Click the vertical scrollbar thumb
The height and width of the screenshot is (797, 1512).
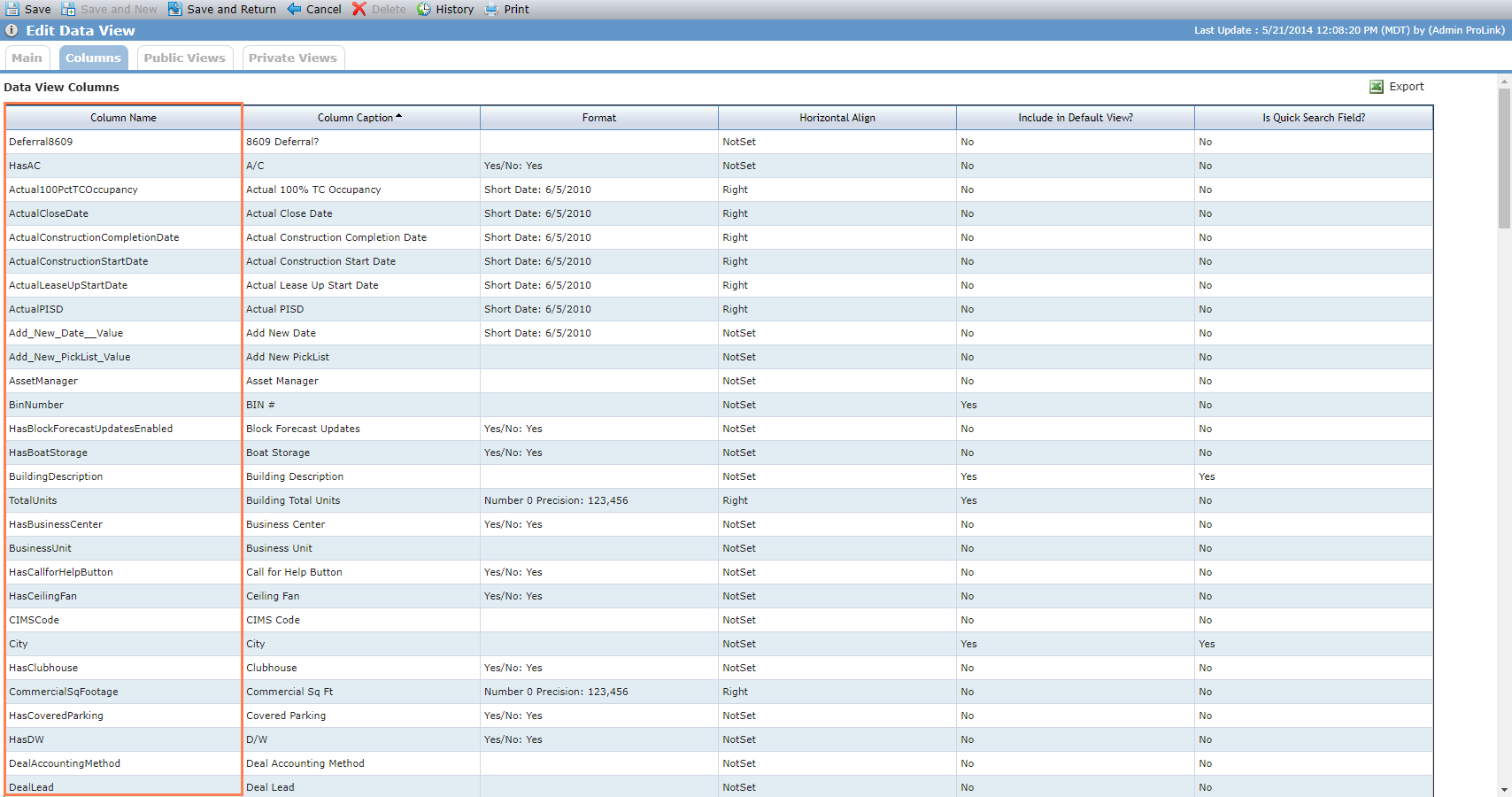point(1504,159)
